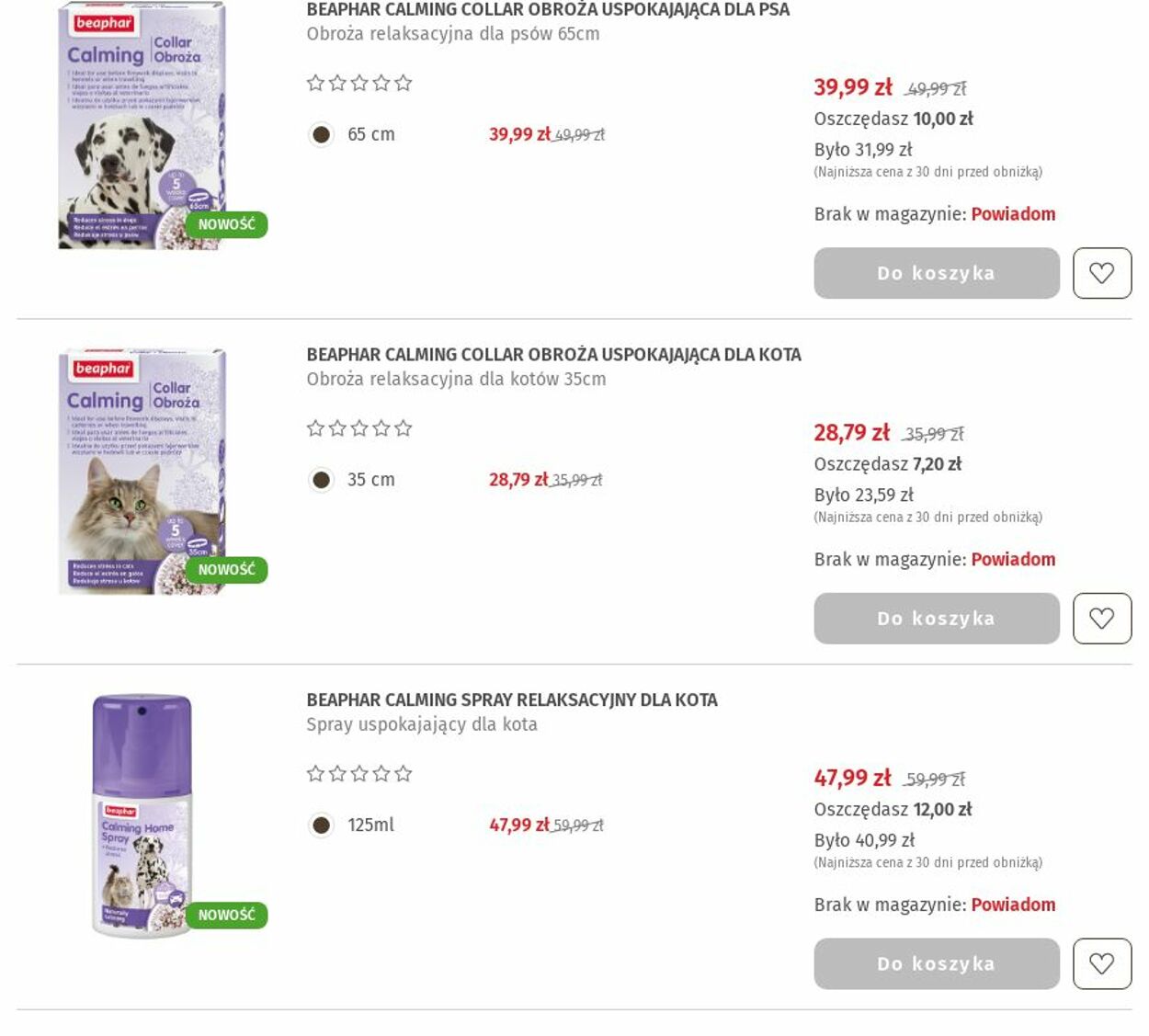
Task: Click NOWOŚĆ badge on calming spray image
Action: pyautogui.click(x=226, y=916)
